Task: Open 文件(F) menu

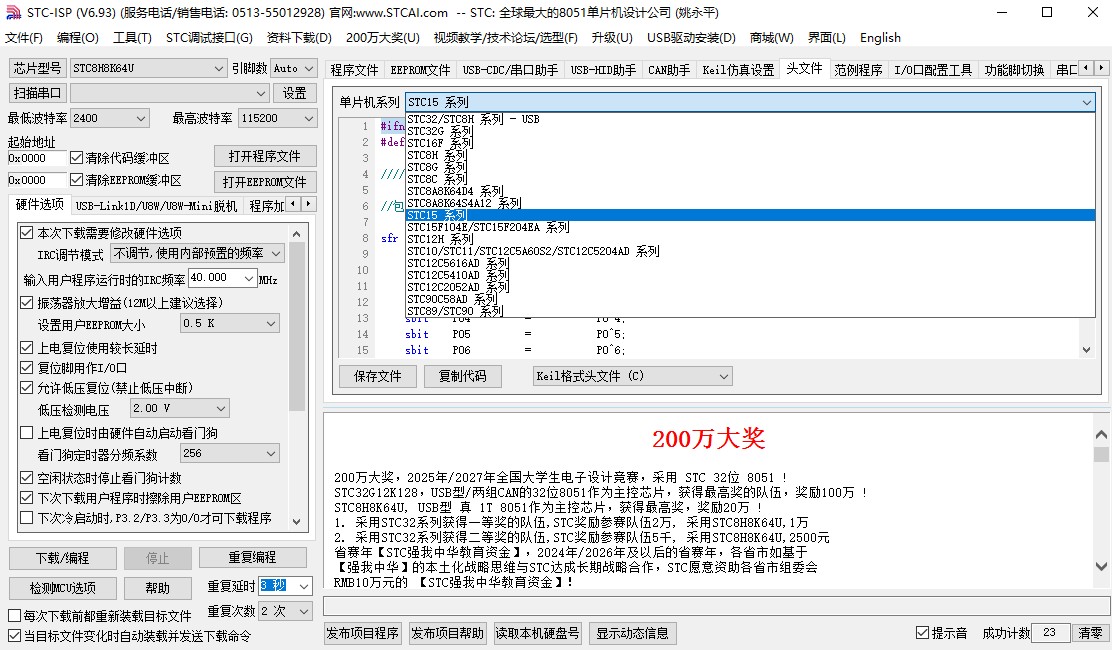Action: pos(24,38)
